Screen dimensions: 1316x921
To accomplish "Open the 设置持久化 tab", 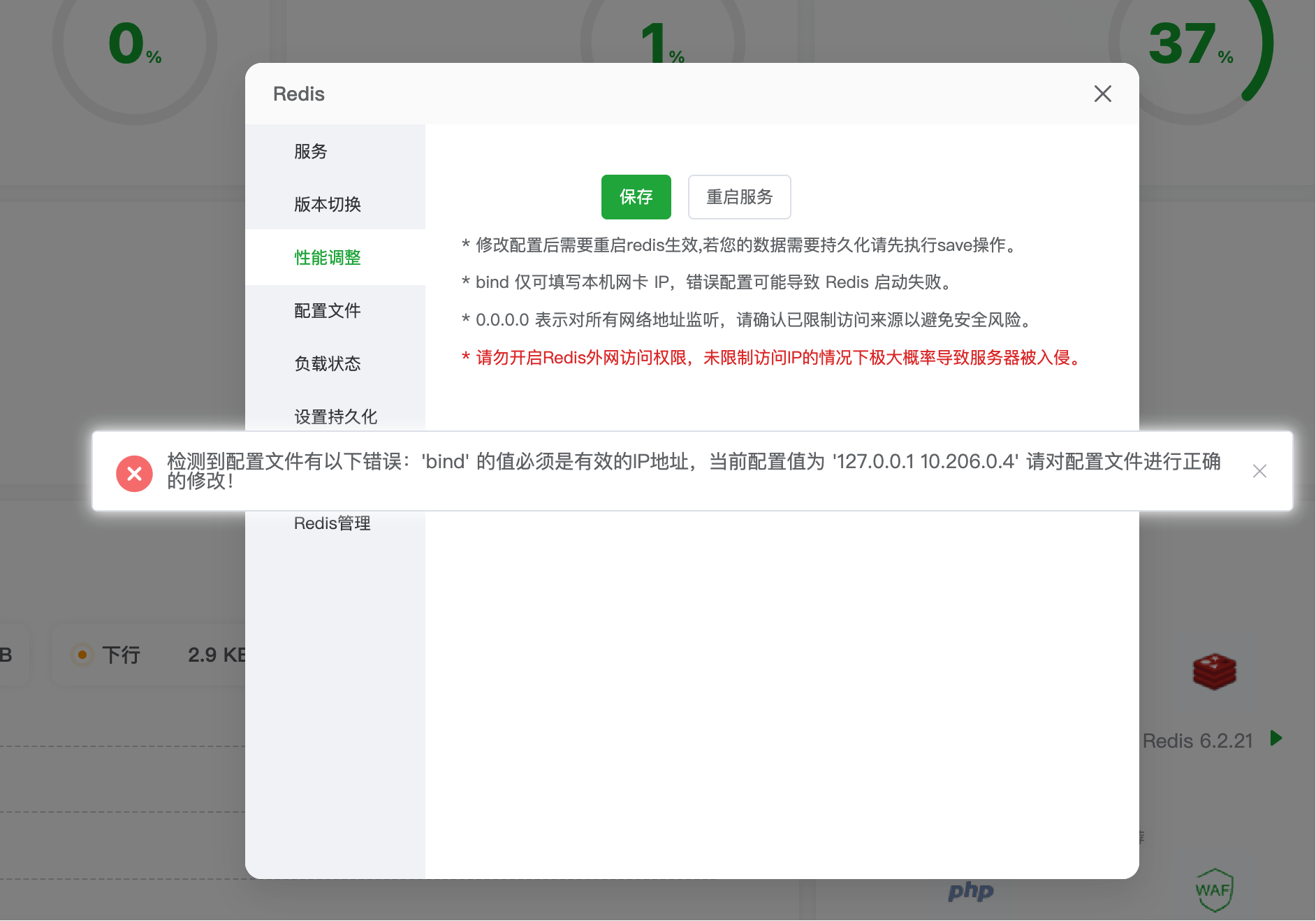I will click(335, 416).
